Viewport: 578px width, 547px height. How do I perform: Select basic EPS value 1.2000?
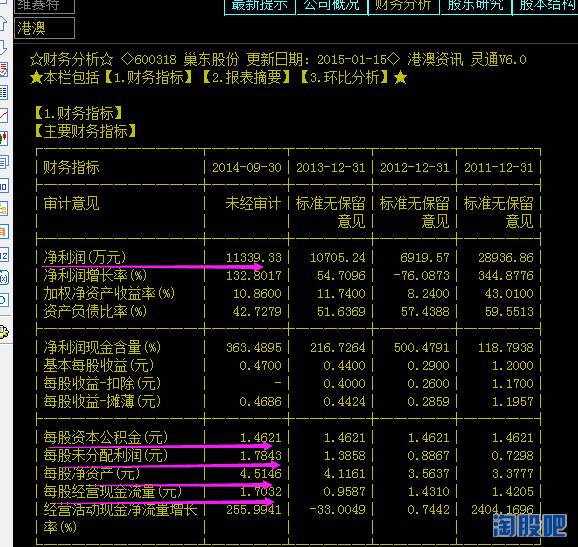pyautogui.click(x=512, y=366)
